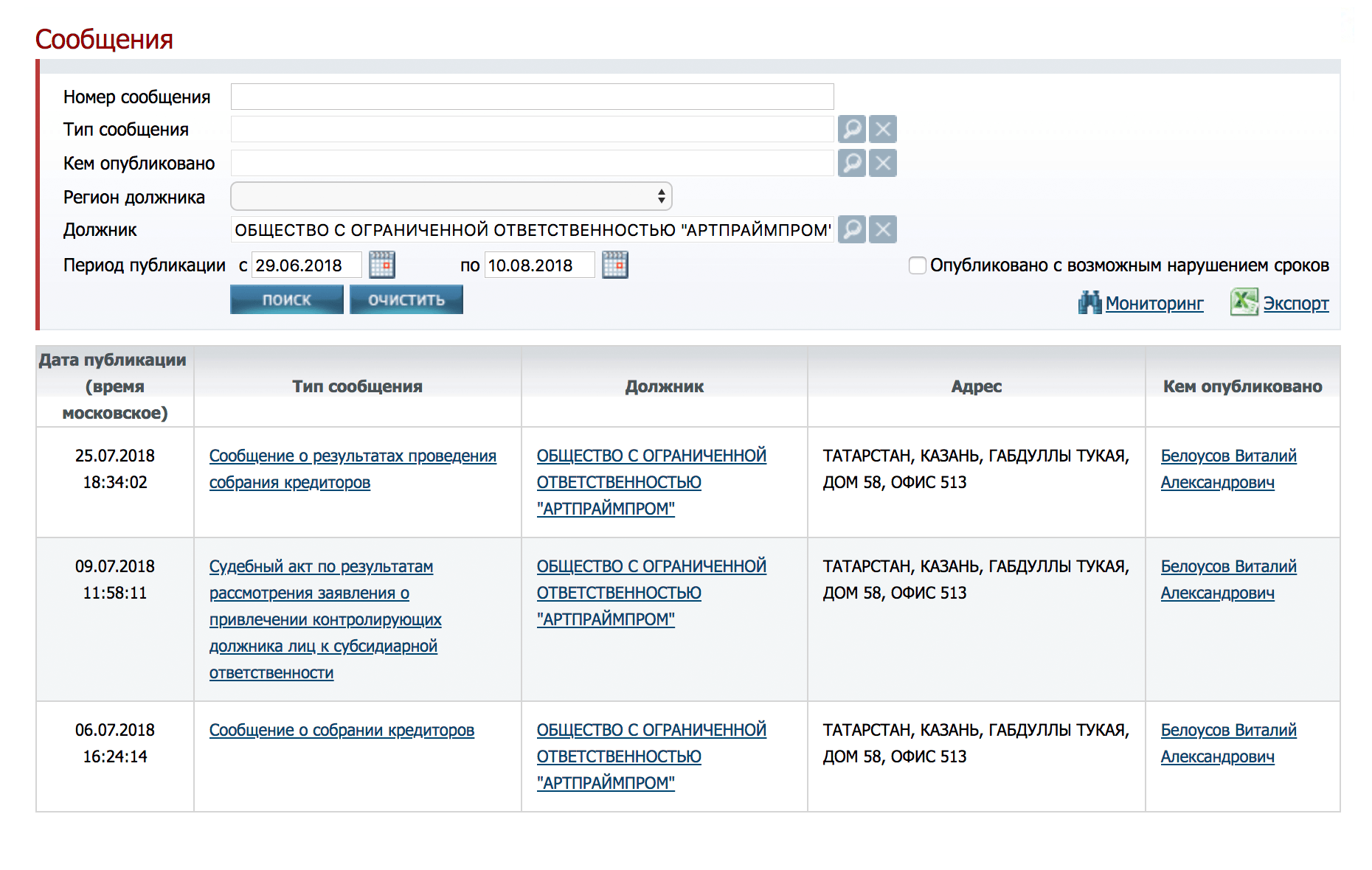Image resolution: width=1372 pixels, height=870 pixels.
Task: Click the Excel Экспорт icon
Action: (x=1244, y=302)
